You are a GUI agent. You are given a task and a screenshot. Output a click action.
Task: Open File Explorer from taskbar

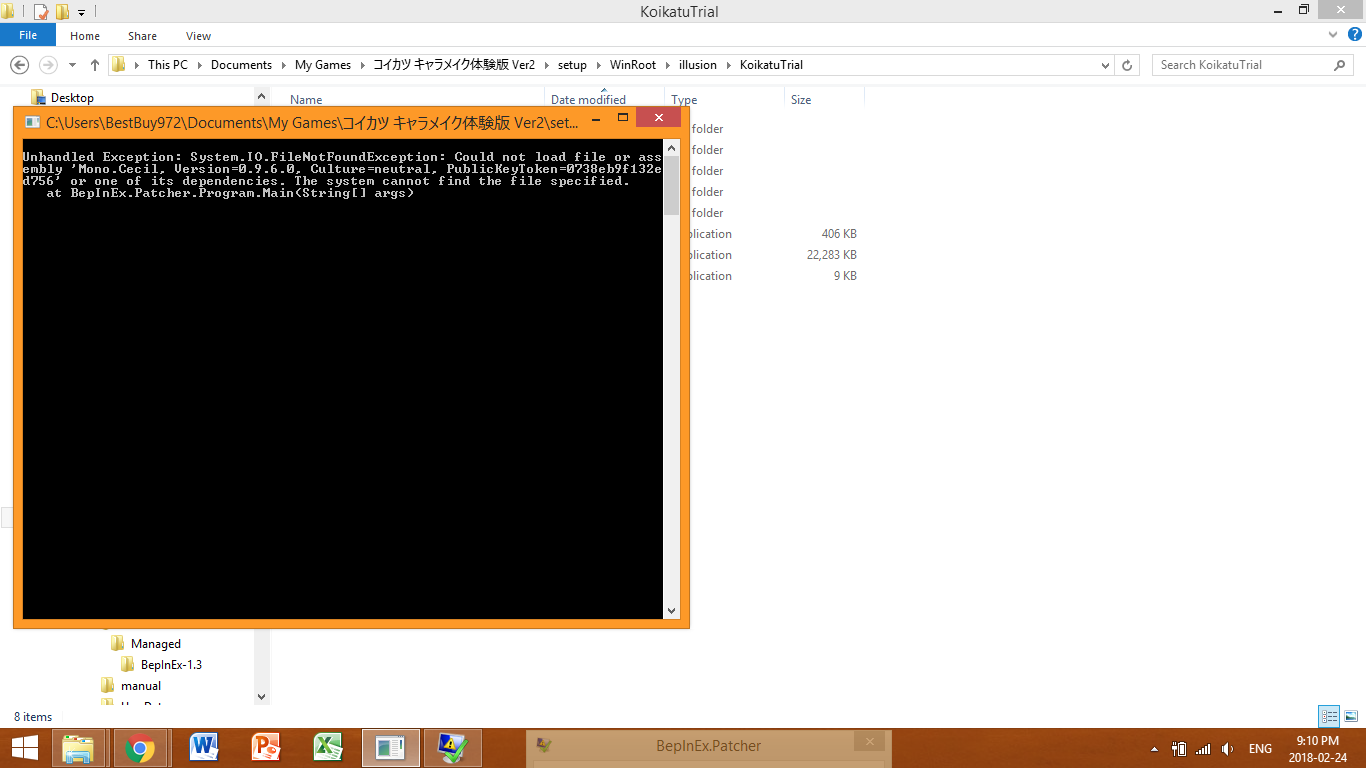pos(78,747)
